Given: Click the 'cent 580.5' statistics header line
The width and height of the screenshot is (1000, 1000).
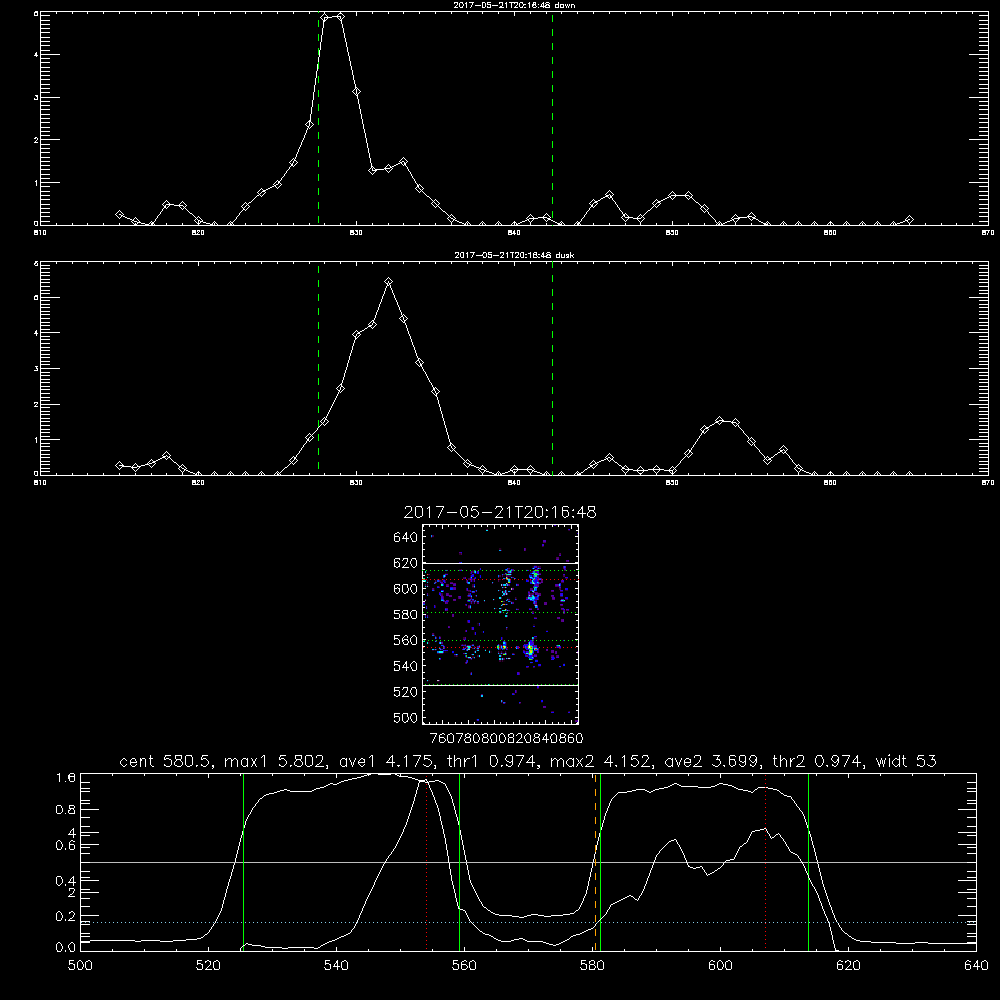Looking at the screenshot, I should [x=528, y=761].
